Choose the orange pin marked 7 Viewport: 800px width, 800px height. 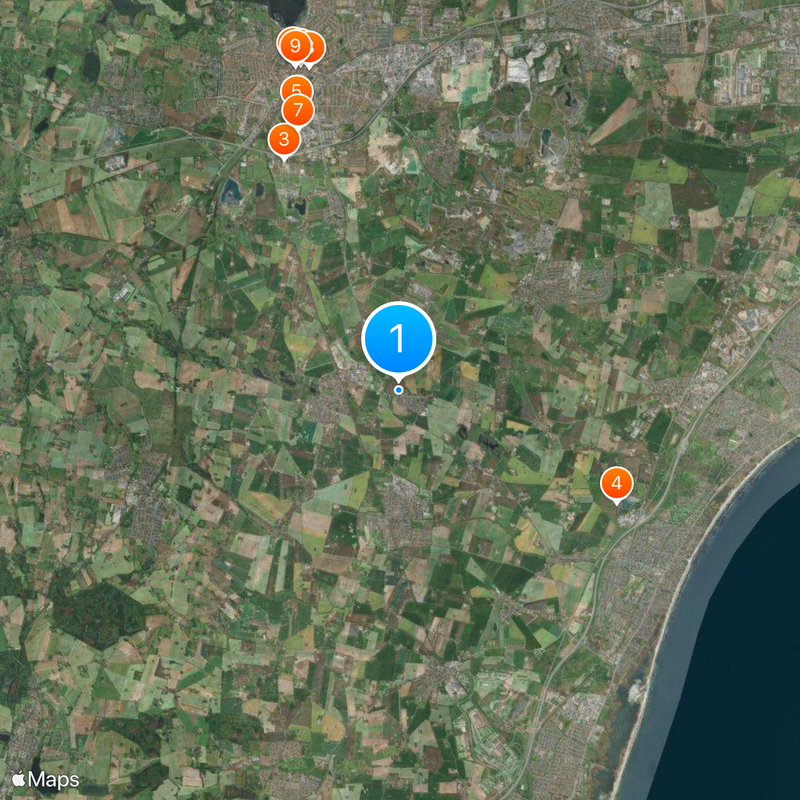coord(298,110)
